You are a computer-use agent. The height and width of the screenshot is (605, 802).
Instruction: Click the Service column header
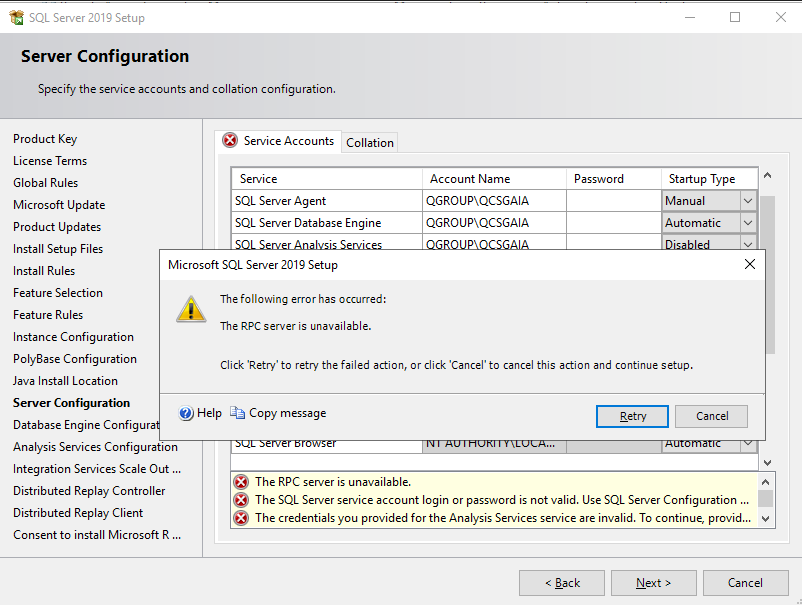(x=327, y=178)
